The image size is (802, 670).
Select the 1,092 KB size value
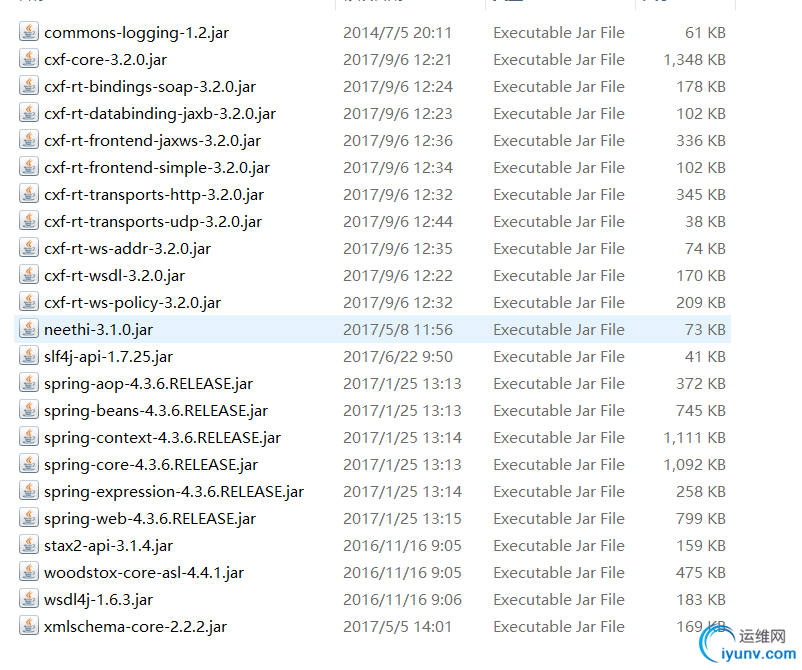695,465
